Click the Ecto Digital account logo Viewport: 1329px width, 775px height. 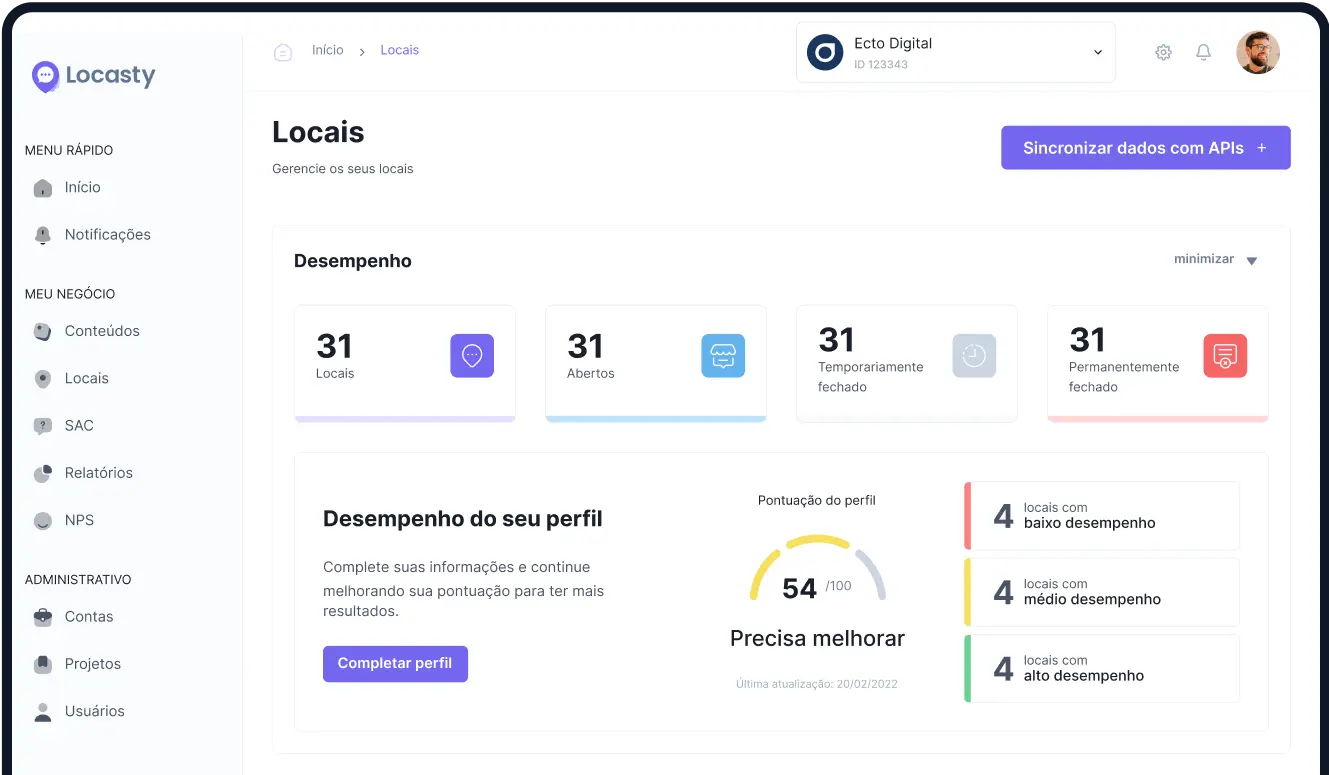point(825,52)
